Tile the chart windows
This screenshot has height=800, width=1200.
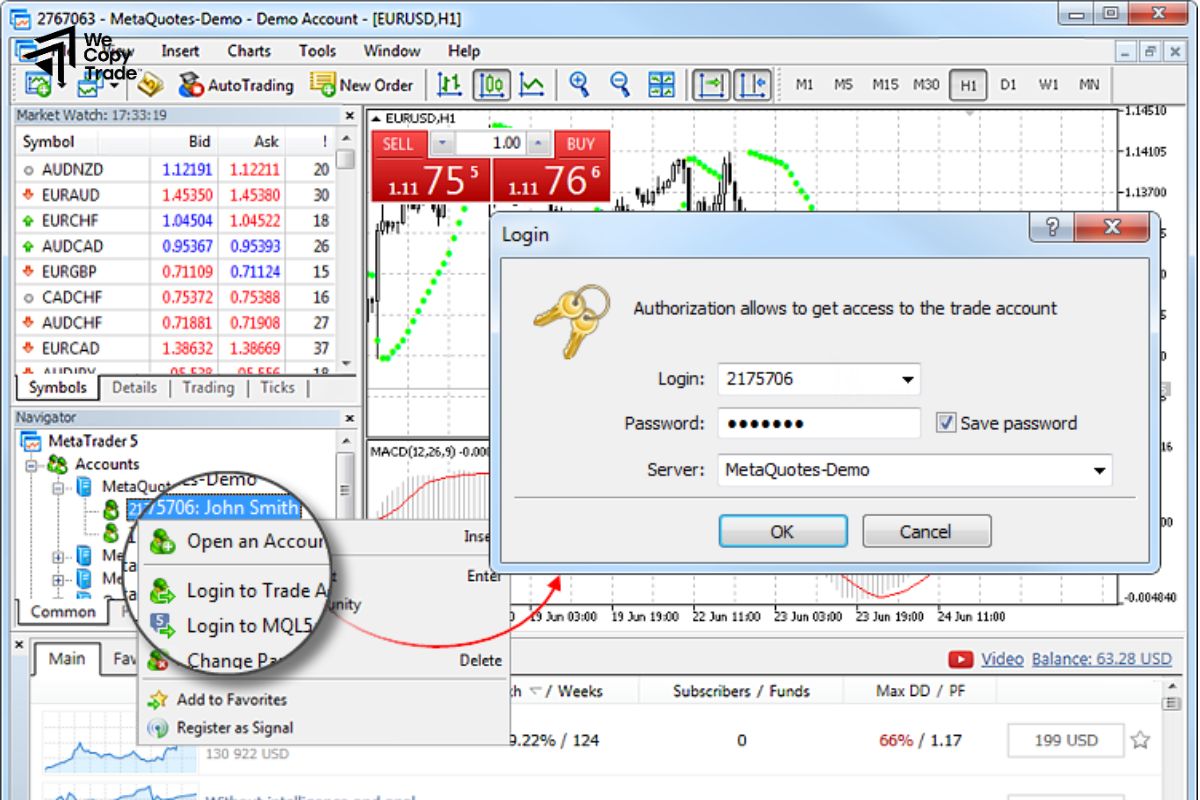660,85
